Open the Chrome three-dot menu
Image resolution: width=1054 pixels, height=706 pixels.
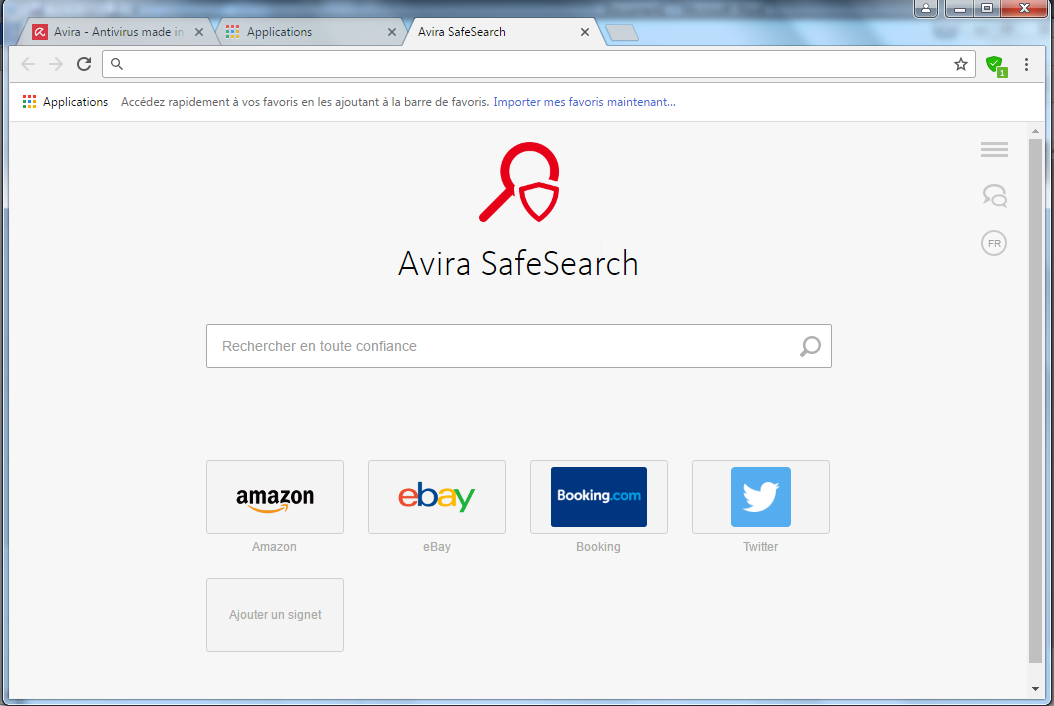coord(1026,64)
